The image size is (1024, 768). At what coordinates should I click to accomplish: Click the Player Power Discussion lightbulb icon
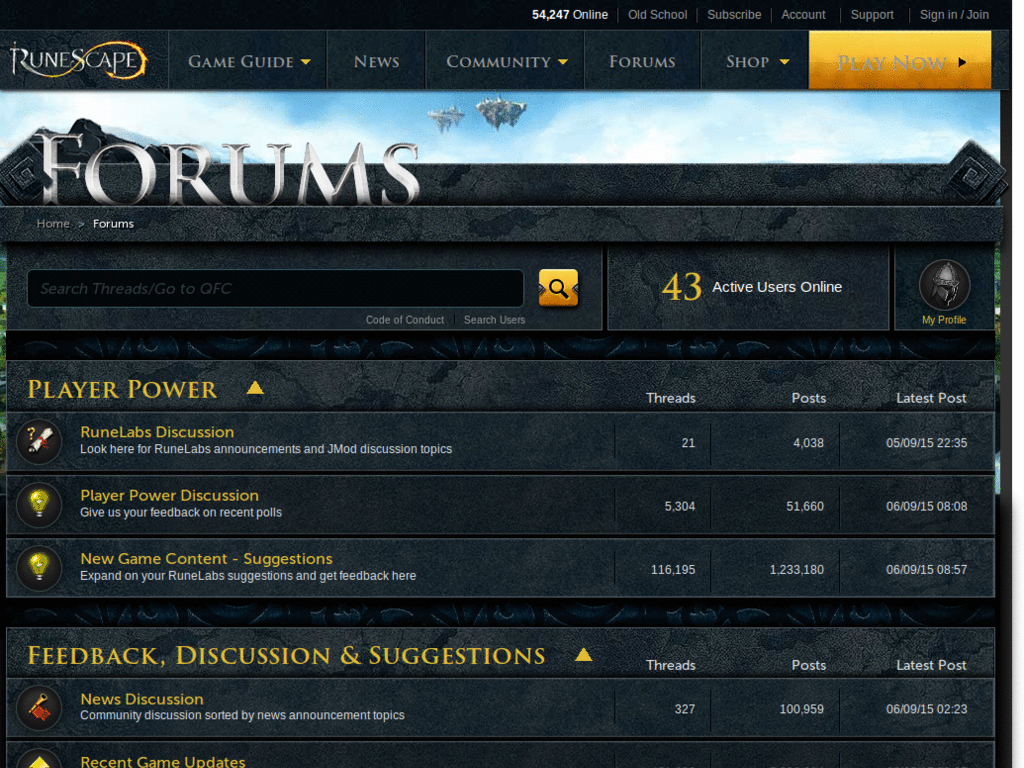39,505
